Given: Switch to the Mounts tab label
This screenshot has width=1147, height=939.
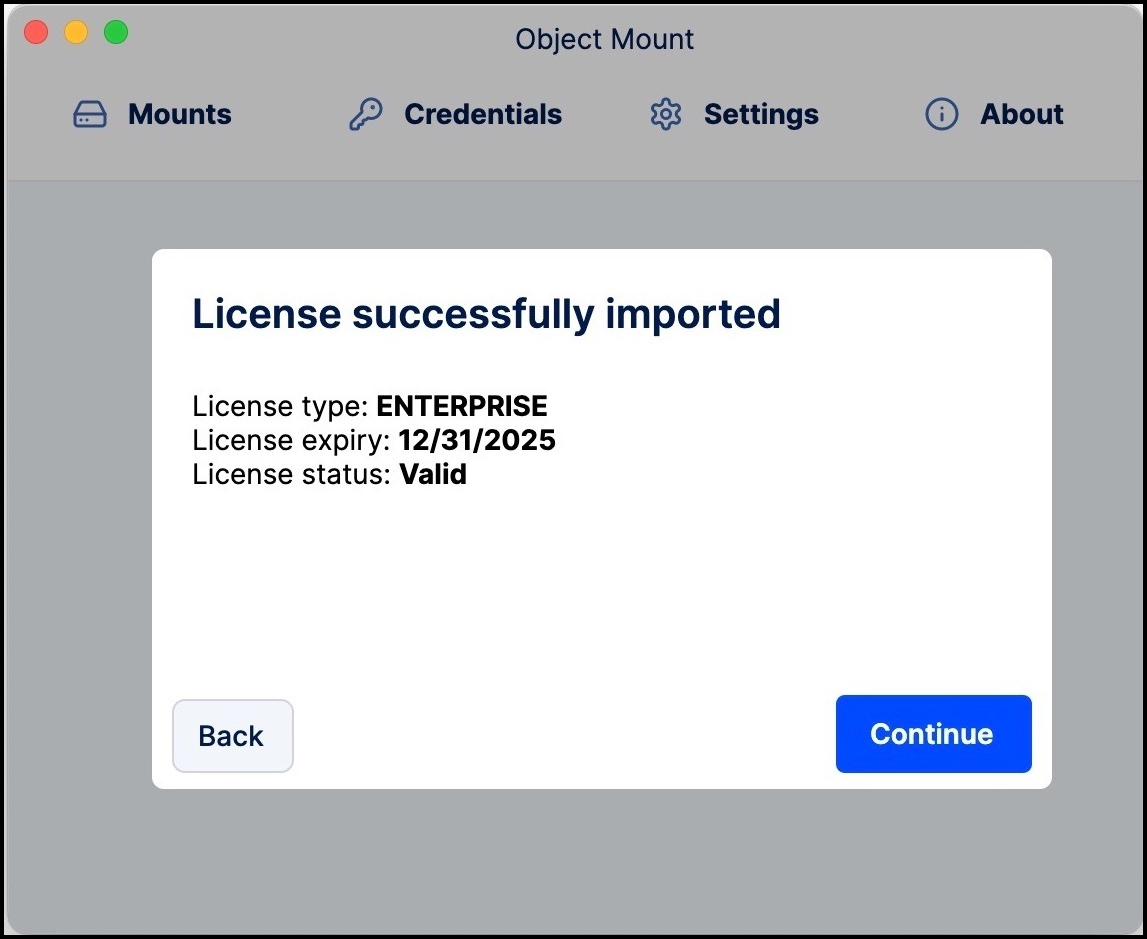Looking at the screenshot, I should 180,115.
